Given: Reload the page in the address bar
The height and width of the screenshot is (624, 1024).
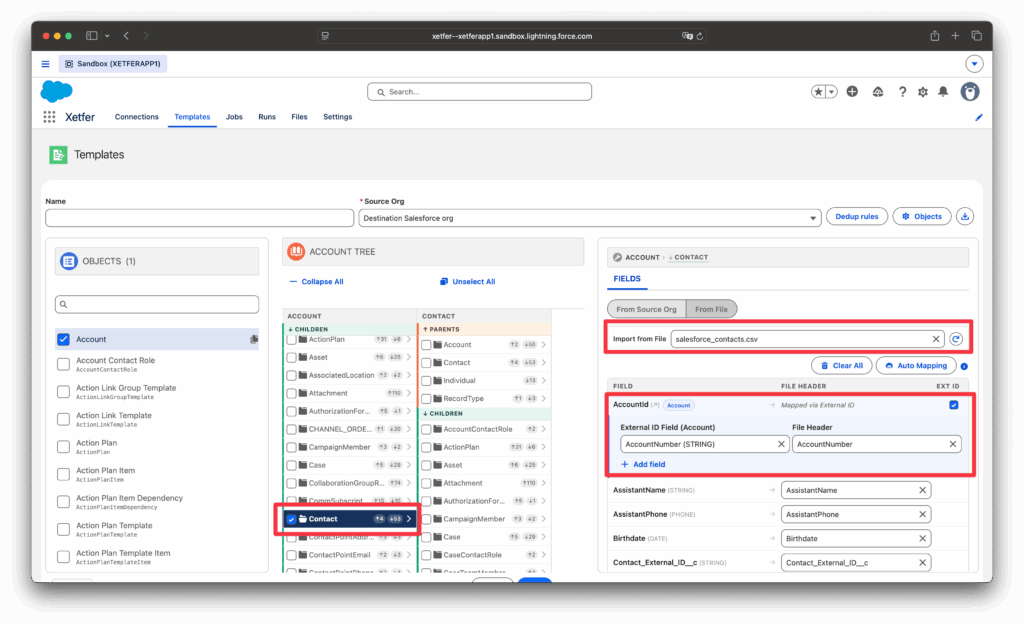Looking at the screenshot, I should (x=699, y=36).
